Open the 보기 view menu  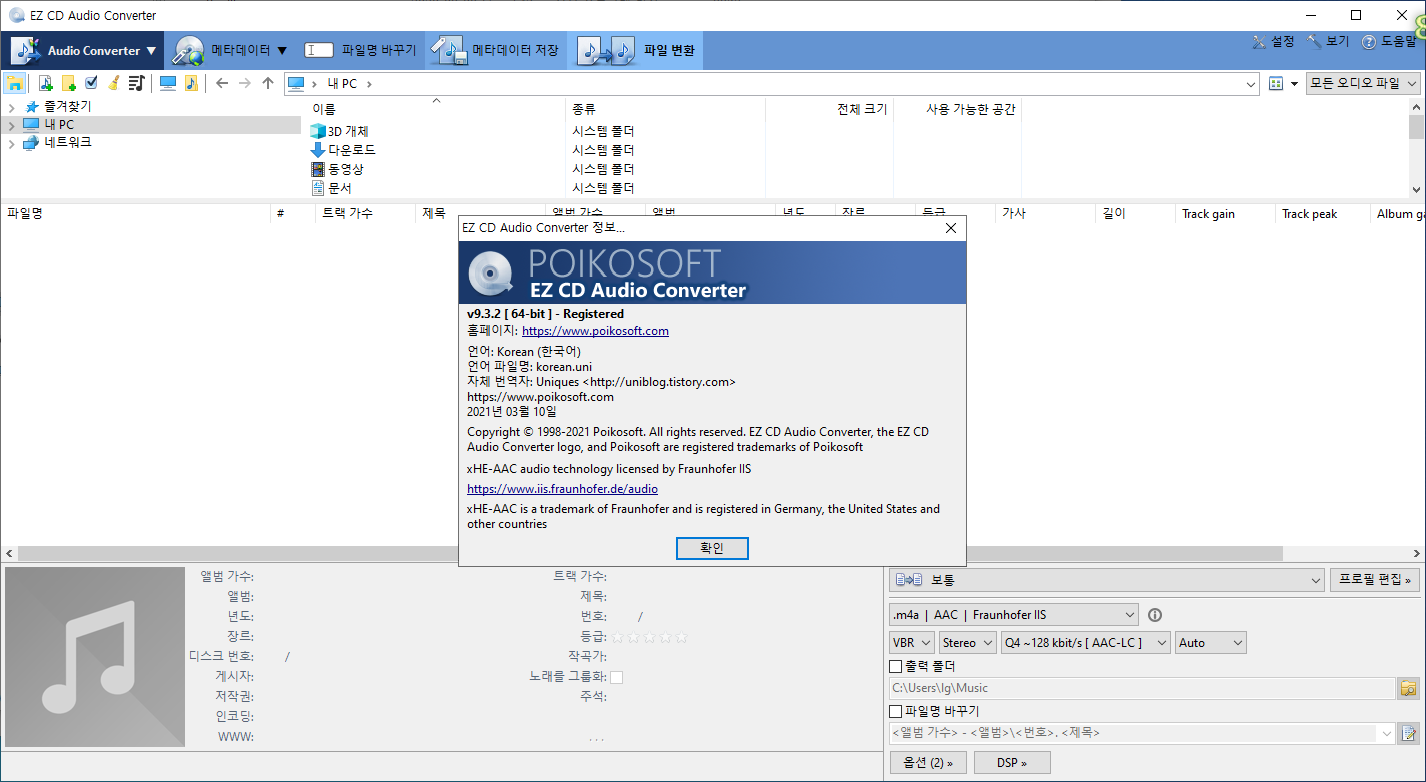(1328, 42)
